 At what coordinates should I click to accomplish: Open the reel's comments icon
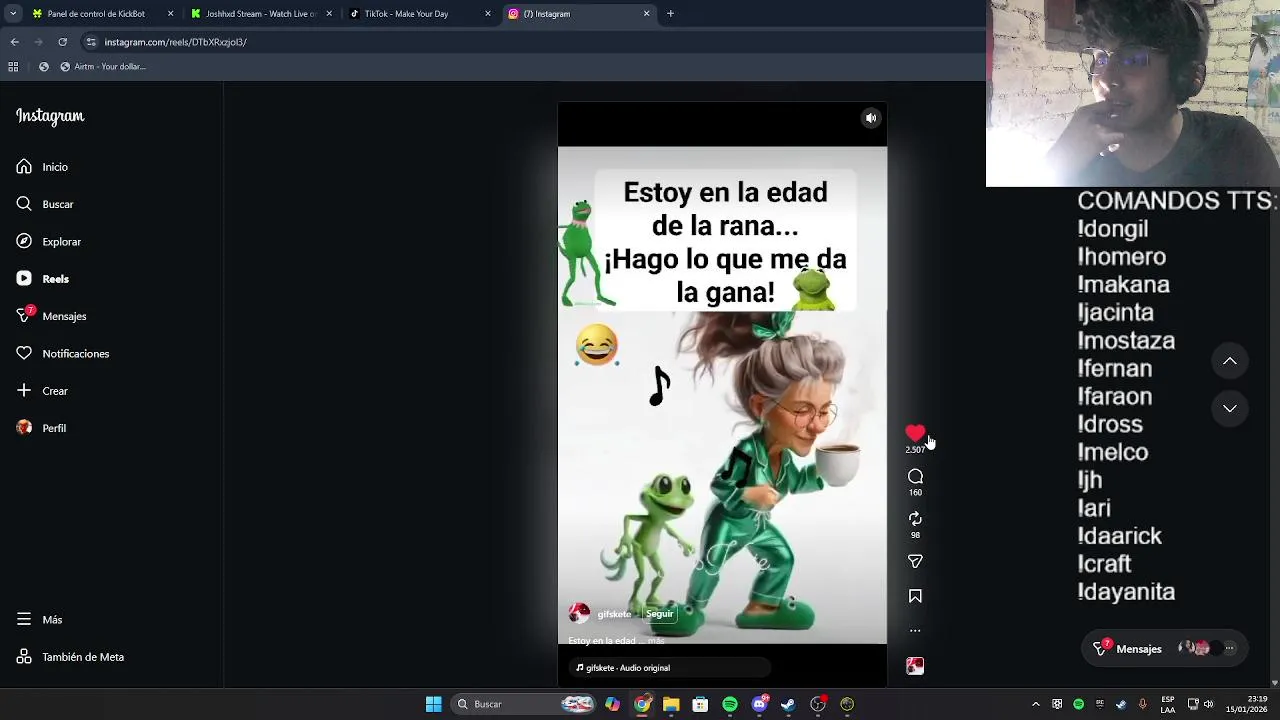915,477
